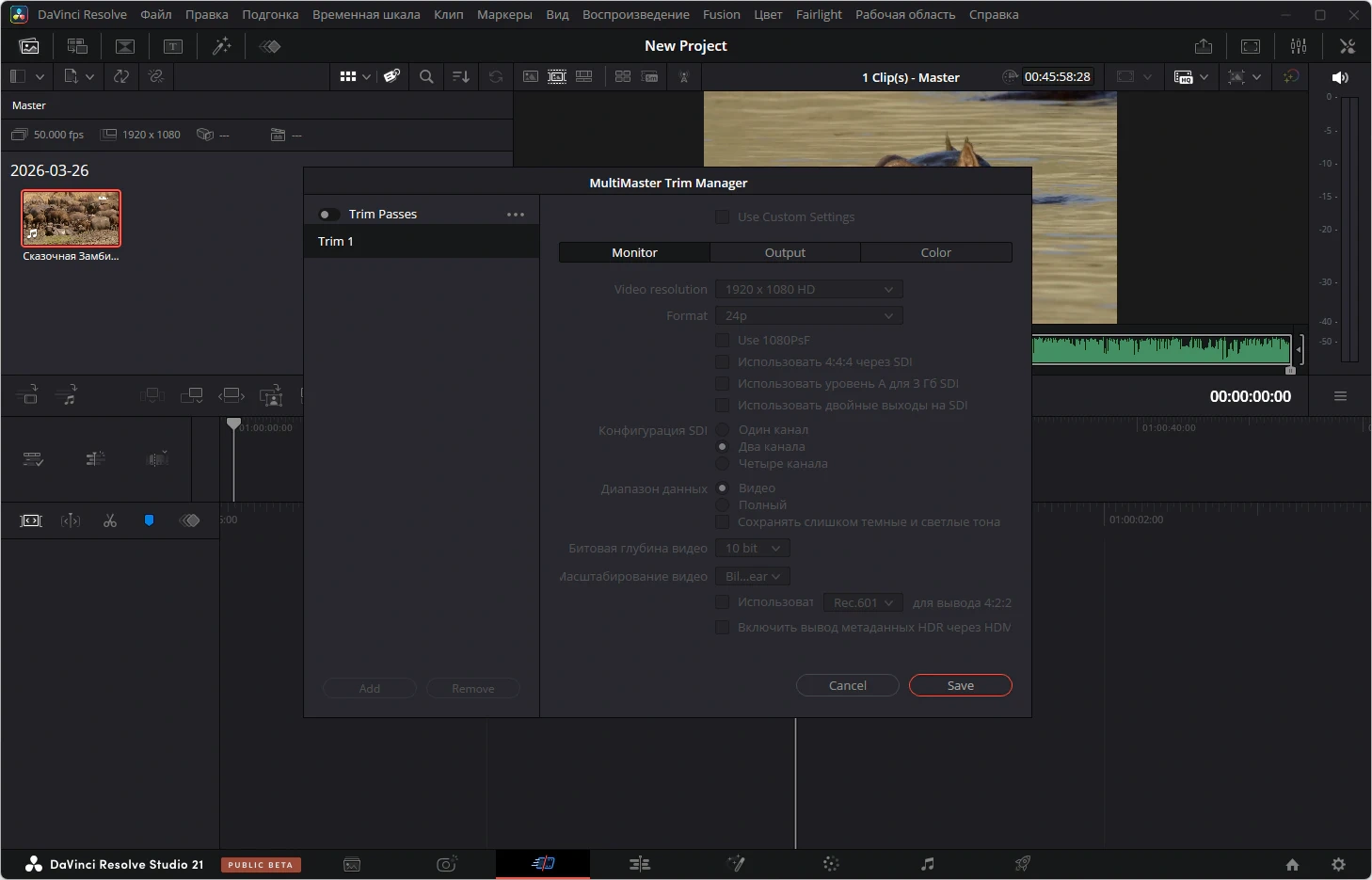Screen dimensions: 1372x880
Task: Select the Полный data range radio button
Action: [x=723, y=505]
